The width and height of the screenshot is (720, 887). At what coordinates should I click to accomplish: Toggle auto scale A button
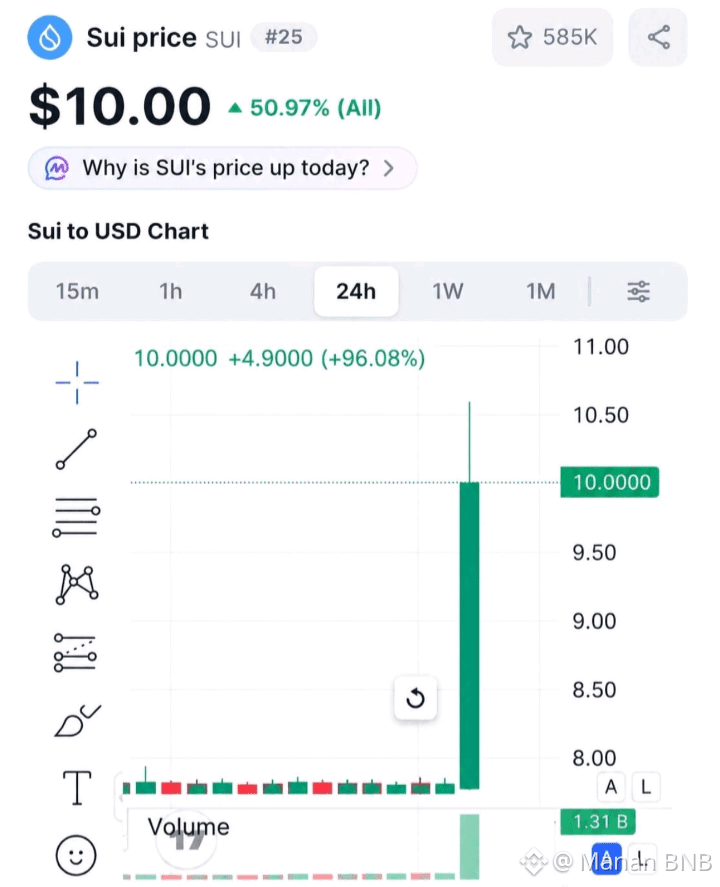pyautogui.click(x=611, y=787)
